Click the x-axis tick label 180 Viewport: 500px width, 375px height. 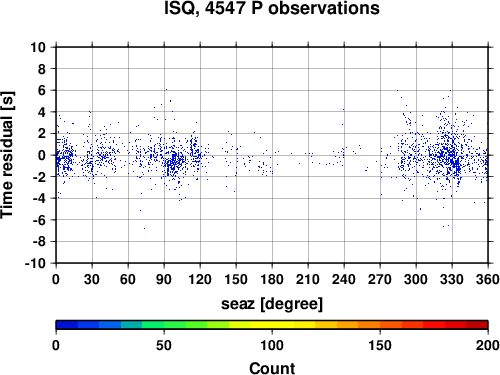[x=272, y=279]
